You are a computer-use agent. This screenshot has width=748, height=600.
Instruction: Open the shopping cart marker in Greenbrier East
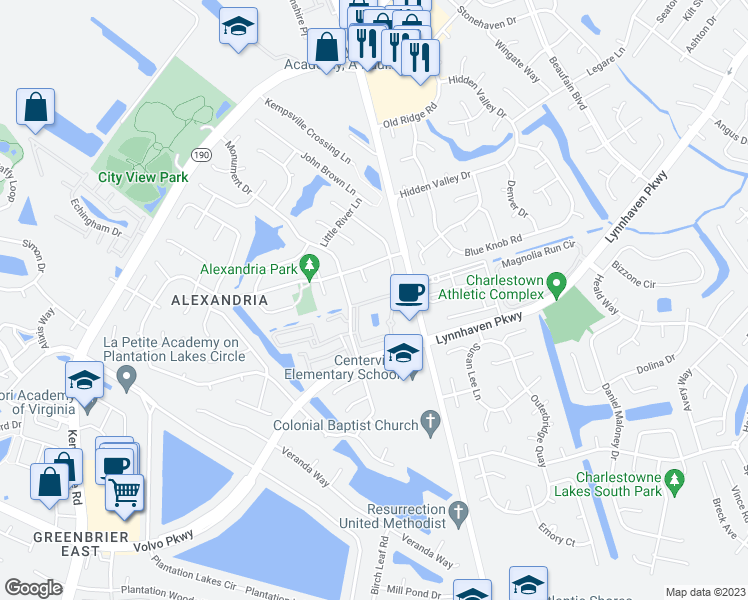point(125,494)
